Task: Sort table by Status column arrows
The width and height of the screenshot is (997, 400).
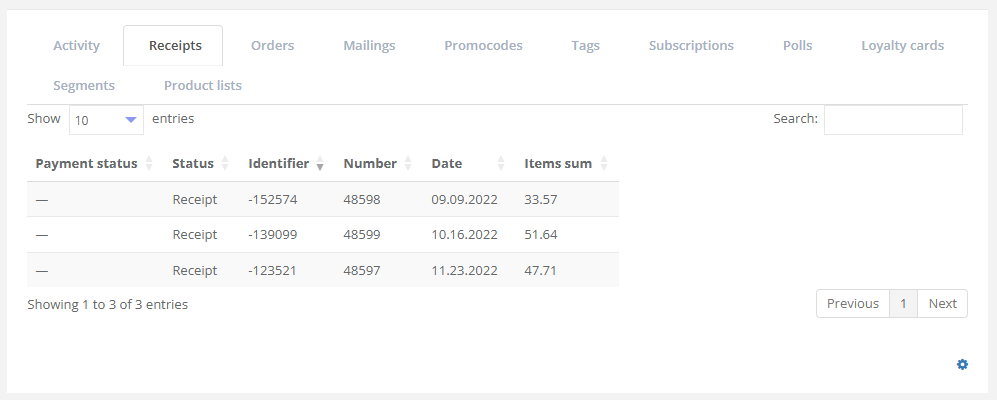Action: [225, 164]
